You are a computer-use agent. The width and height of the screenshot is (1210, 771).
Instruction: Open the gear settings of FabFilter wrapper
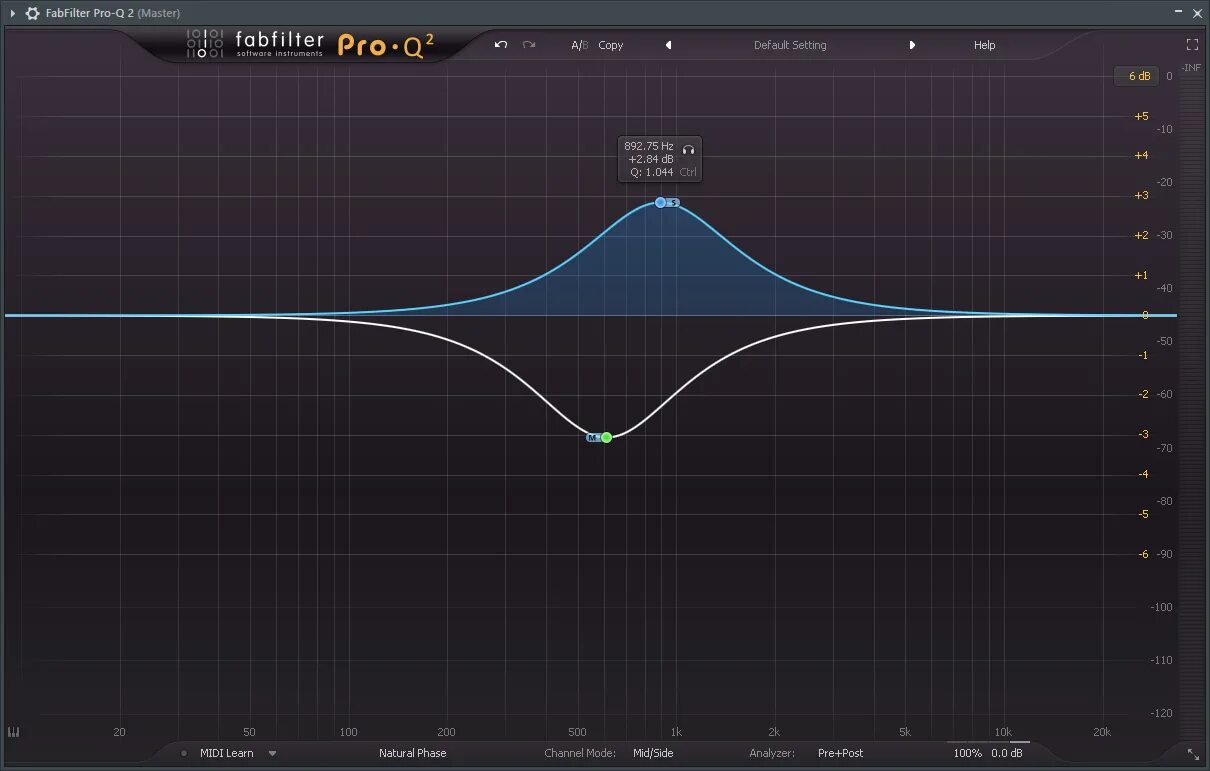pyautogui.click(x=32, y=13)
